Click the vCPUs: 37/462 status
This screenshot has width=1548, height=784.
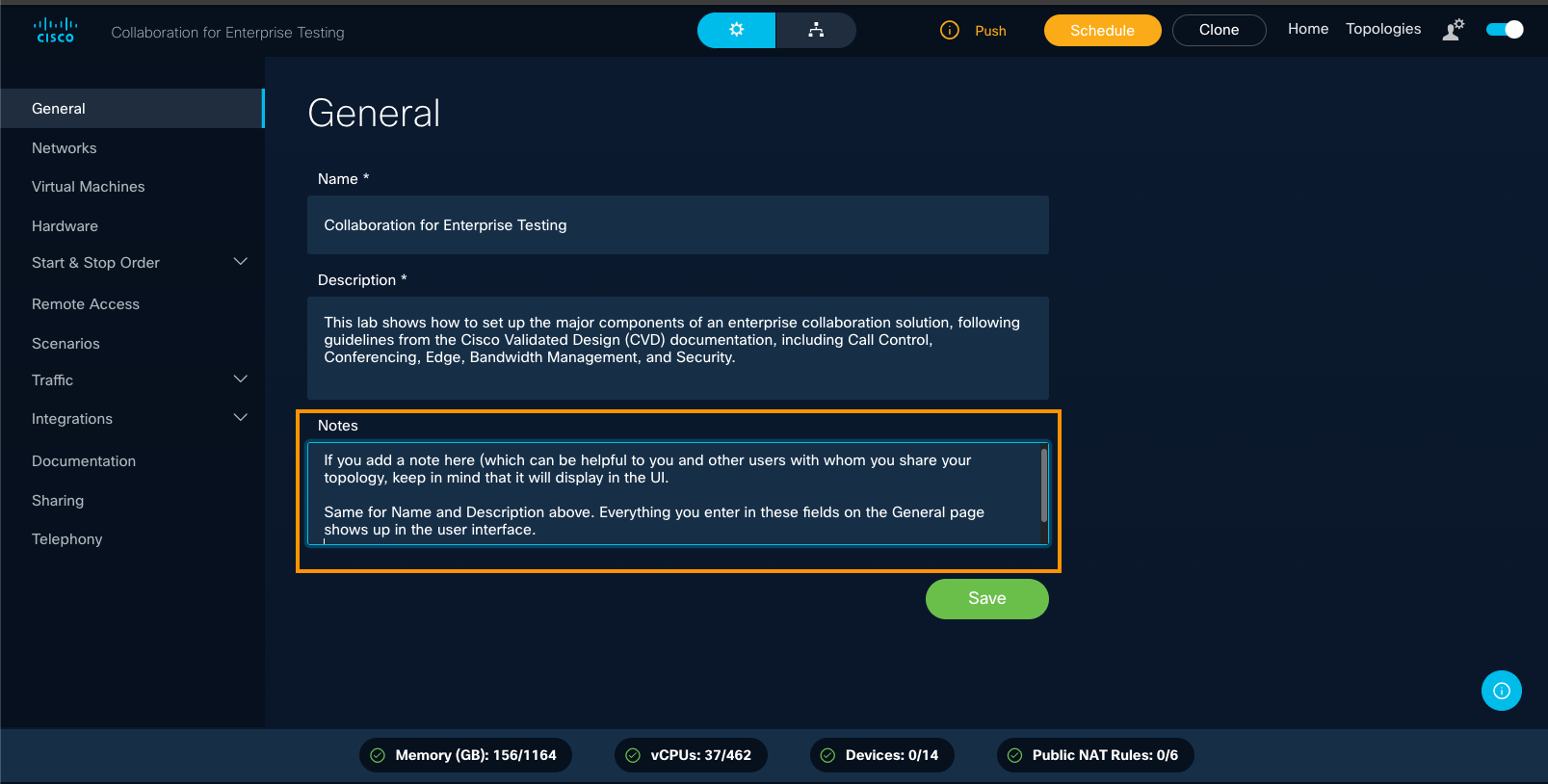(691, 755)
